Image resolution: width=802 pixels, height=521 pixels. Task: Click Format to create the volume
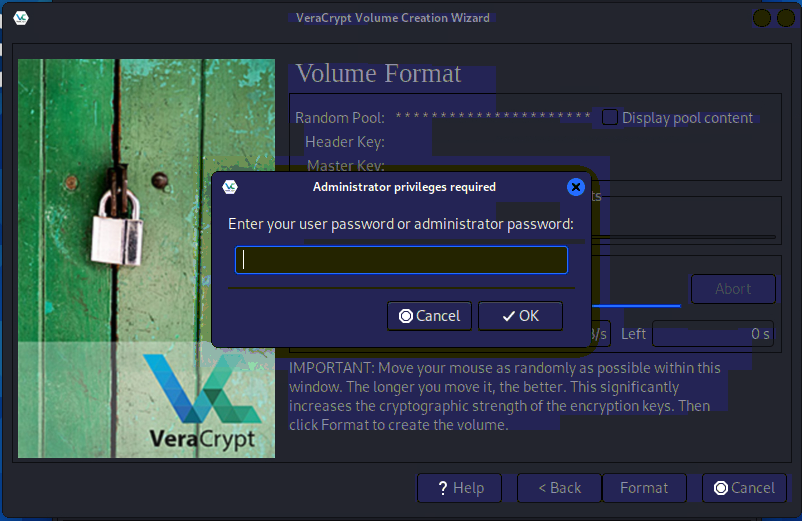click(x=644, y=488)
